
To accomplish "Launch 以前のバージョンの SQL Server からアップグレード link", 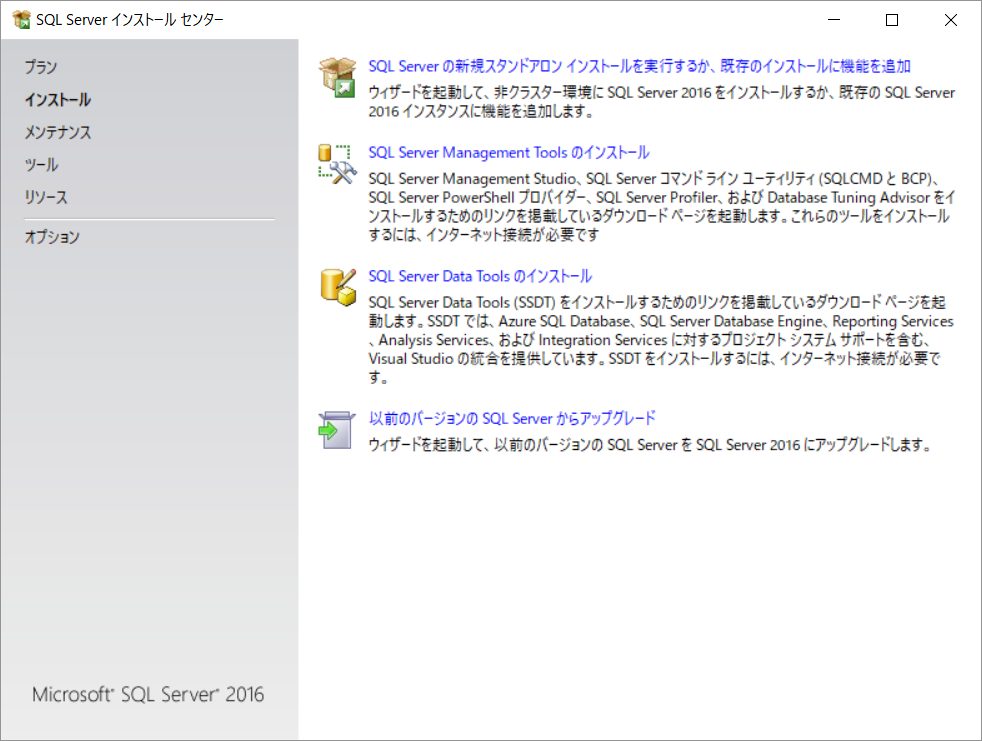I will (x=512, y=418).
